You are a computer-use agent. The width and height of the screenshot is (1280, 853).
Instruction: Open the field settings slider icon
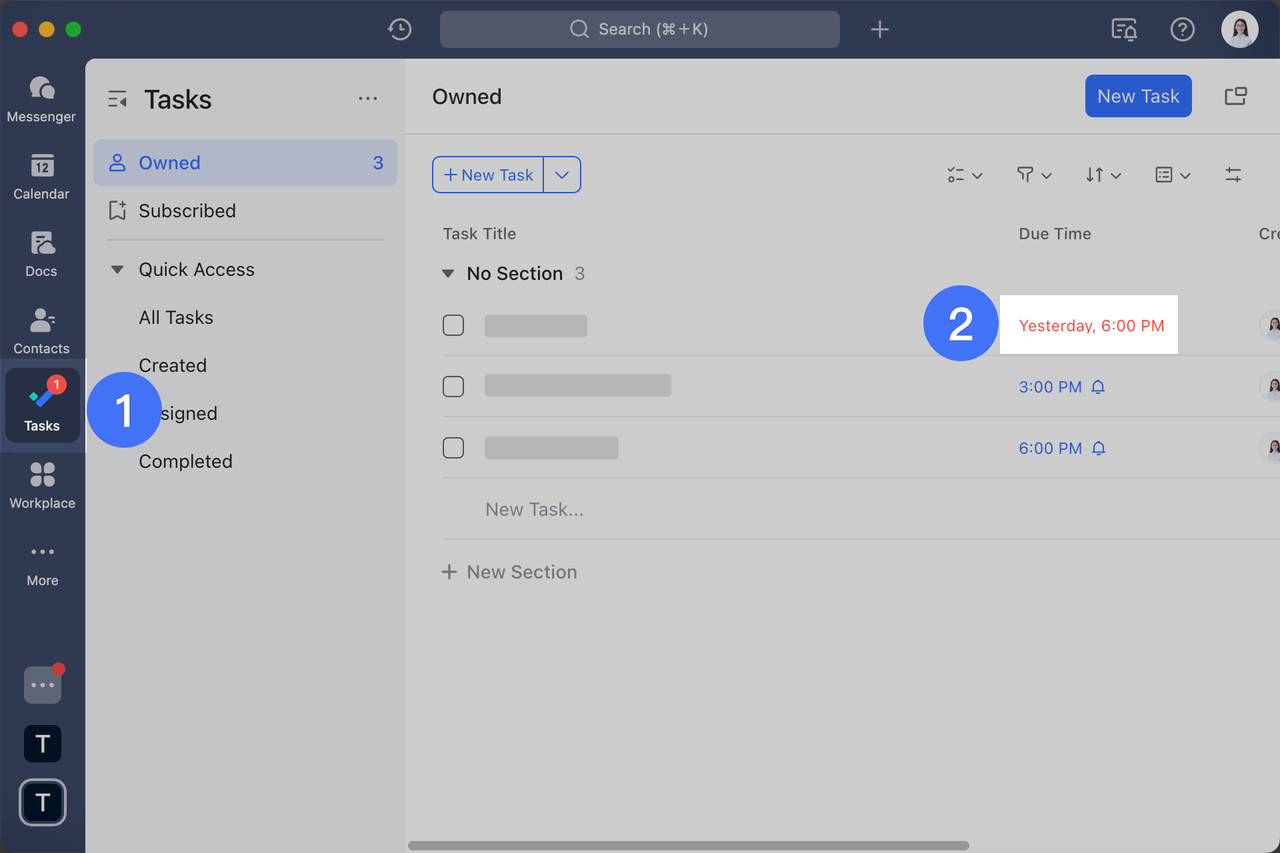coord(1233,174)
